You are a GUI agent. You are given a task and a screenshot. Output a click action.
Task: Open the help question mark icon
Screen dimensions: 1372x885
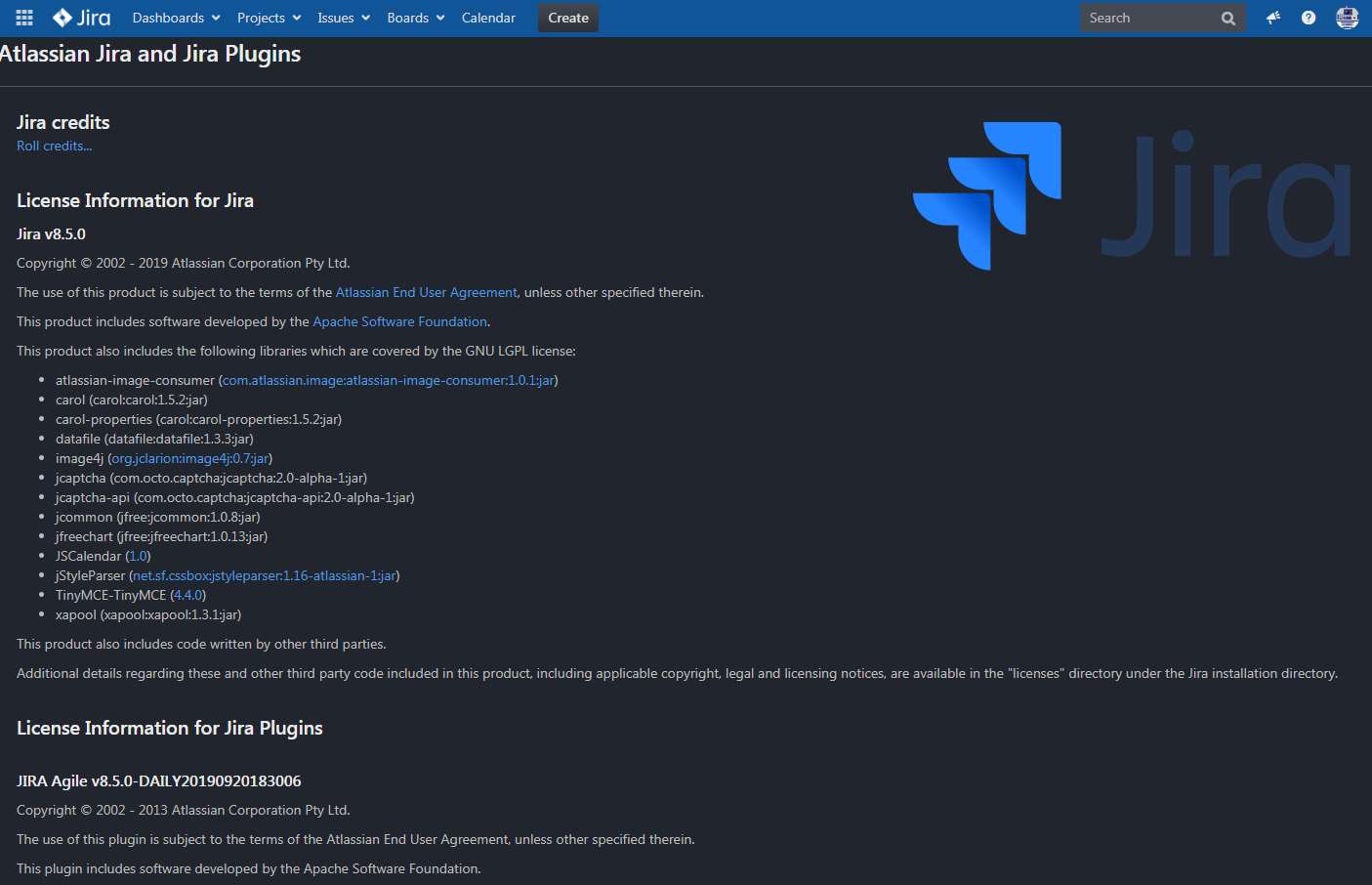pos(1309,18)
